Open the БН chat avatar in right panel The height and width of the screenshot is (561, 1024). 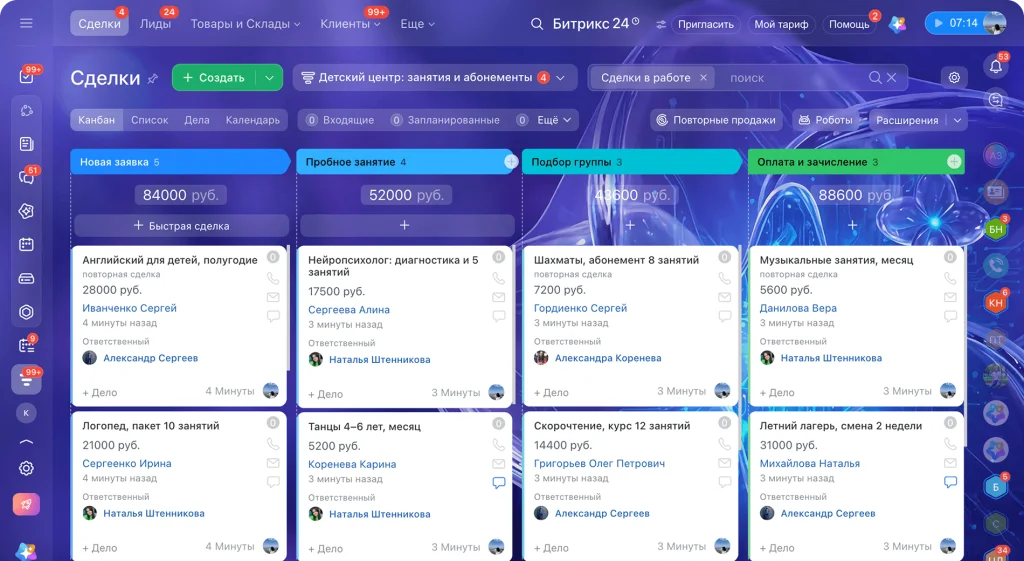tap(995, 229)
